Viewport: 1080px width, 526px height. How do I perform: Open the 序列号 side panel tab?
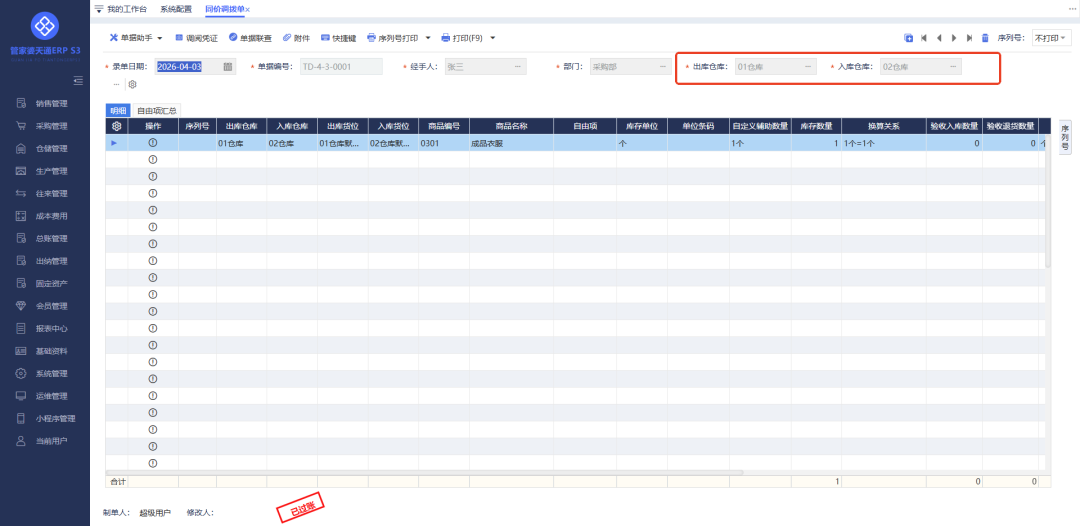click(x=1064, y=137)
